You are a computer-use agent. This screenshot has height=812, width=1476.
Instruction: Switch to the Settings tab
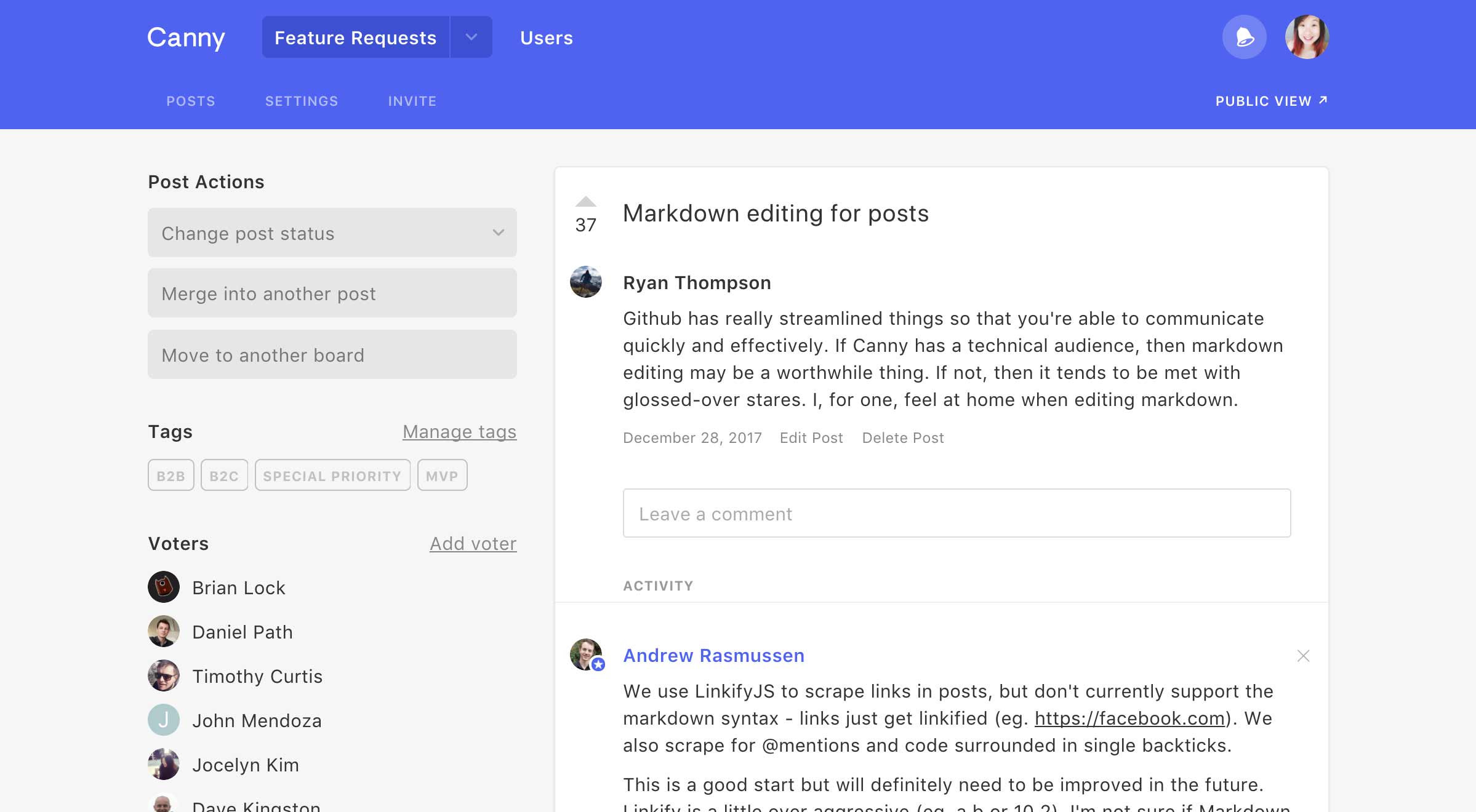(x=302, y=101)
